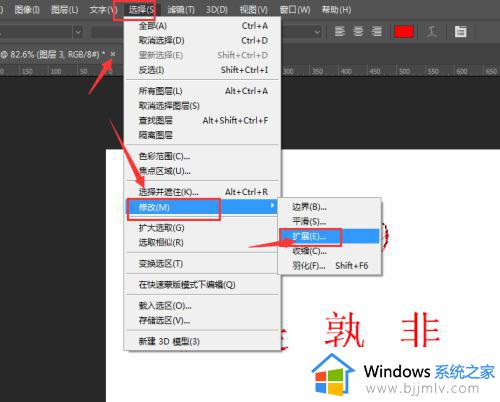Choose 焦点区域(U)... menu entry
Viewport: 500px width, 402px height.
(x=203, y=171)
